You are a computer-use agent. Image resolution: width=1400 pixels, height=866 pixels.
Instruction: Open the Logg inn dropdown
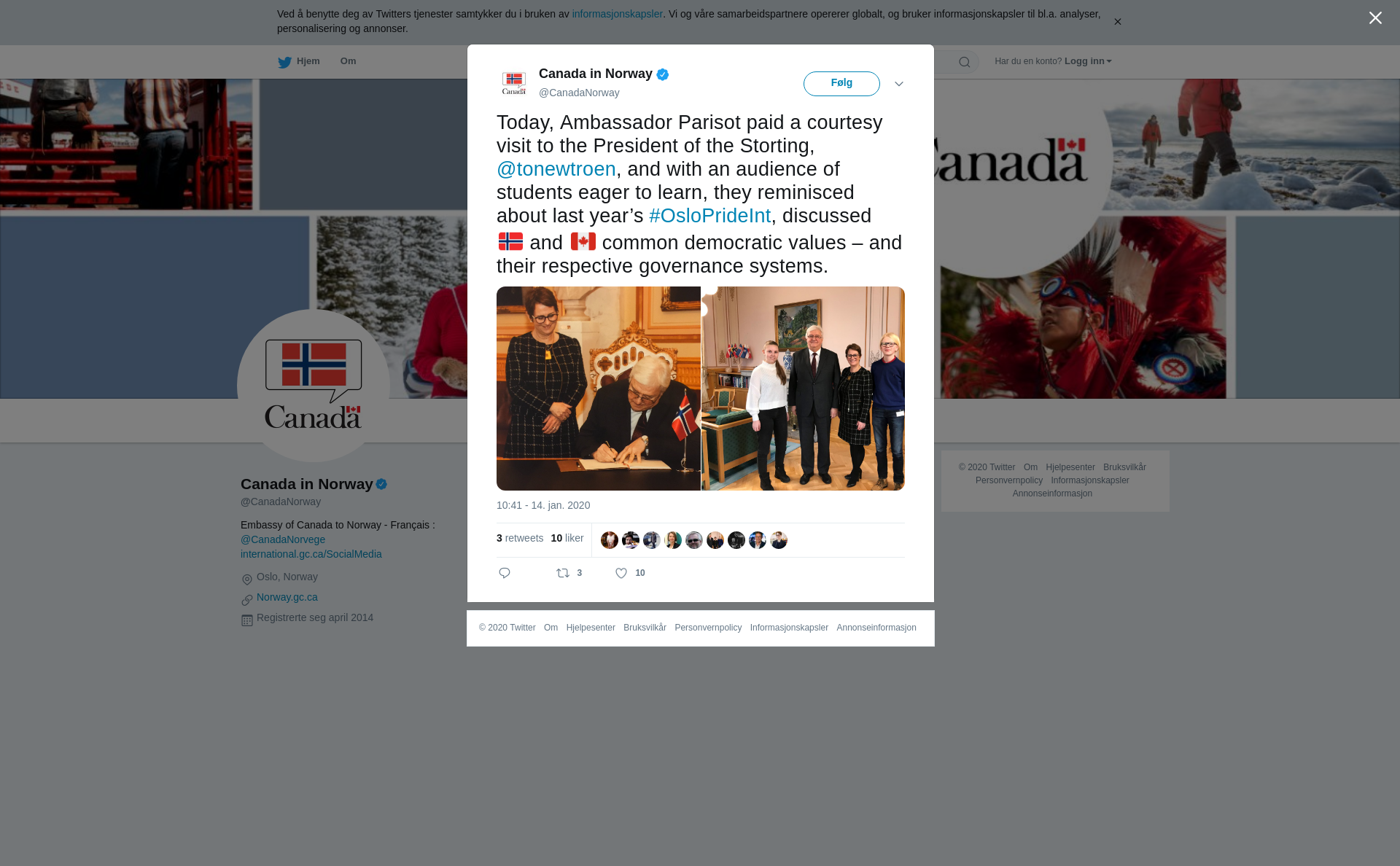click(1088, 61)
